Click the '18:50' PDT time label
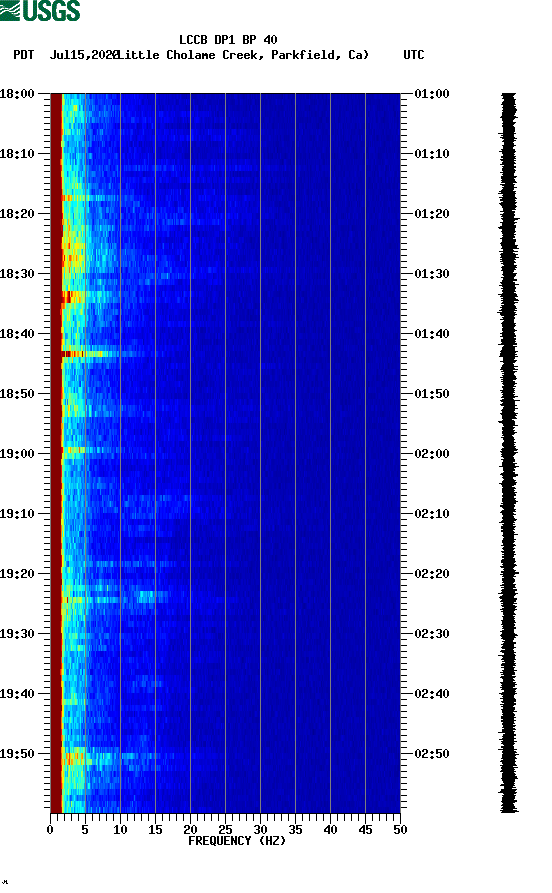The height and width of the screenshot is (893, 552). point(17,394)
